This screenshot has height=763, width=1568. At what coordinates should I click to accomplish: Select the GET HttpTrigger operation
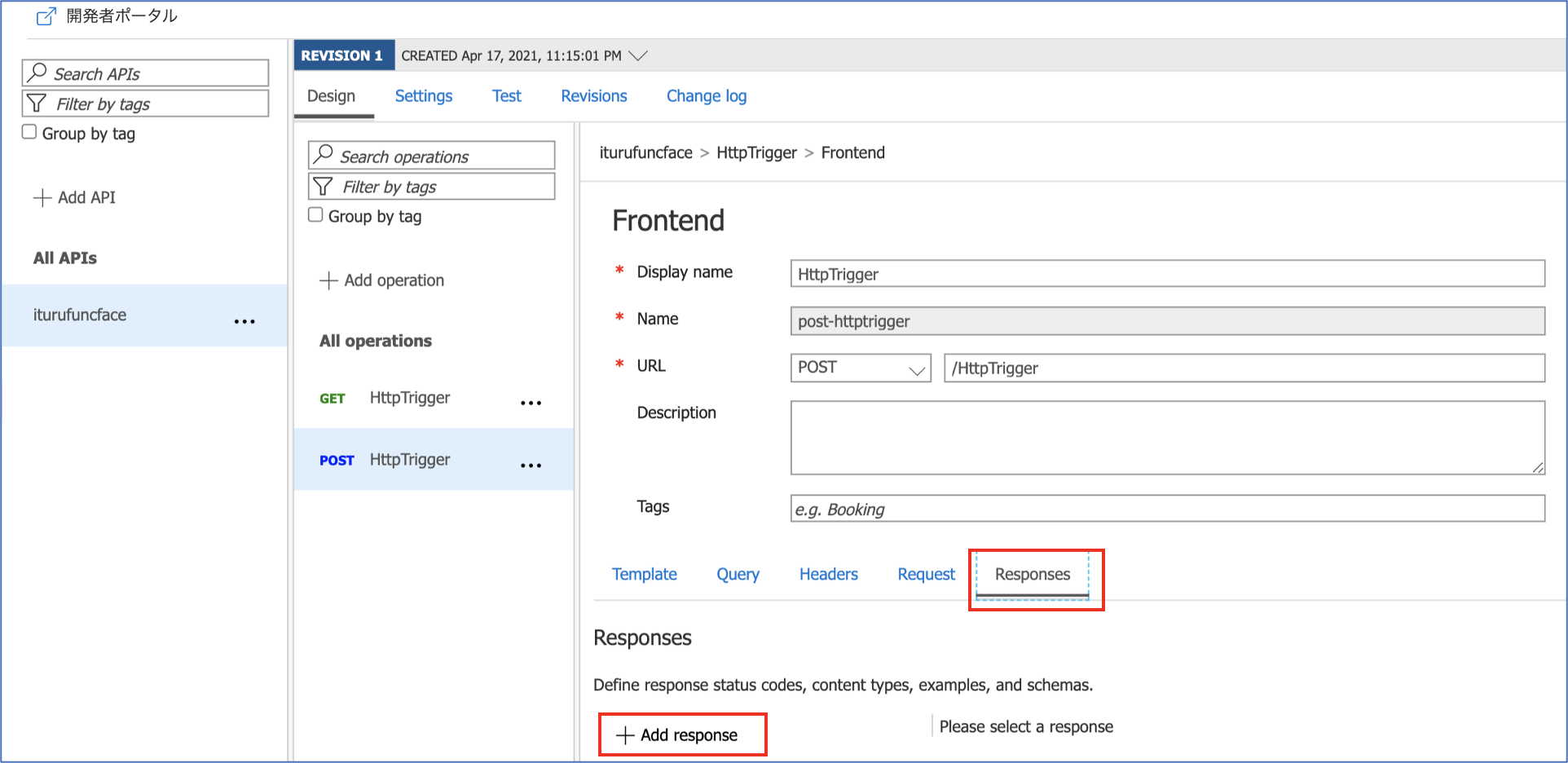pyautogui.click(x=434, y=398)
